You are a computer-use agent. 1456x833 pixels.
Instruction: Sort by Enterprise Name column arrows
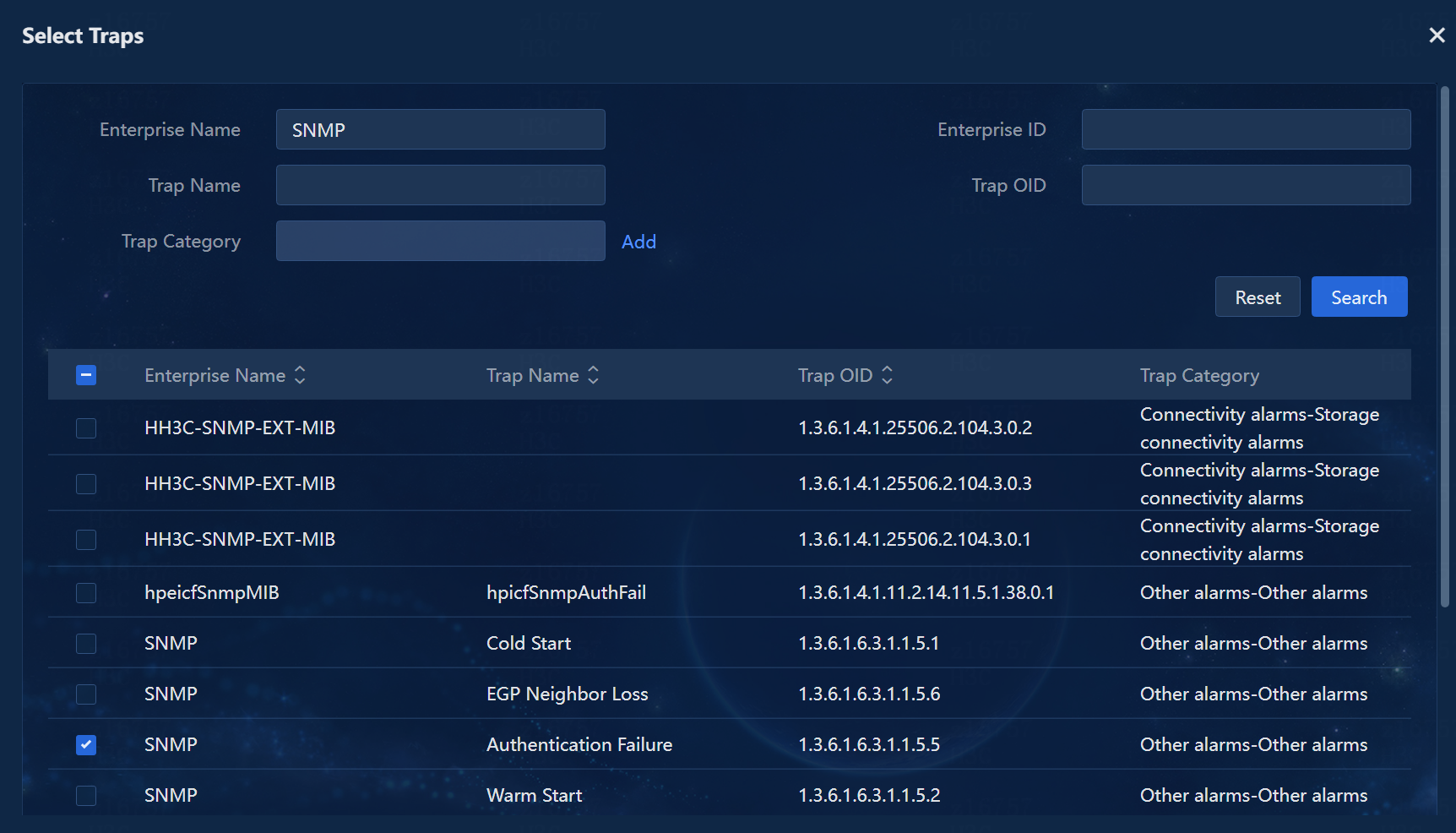[300, 375]
